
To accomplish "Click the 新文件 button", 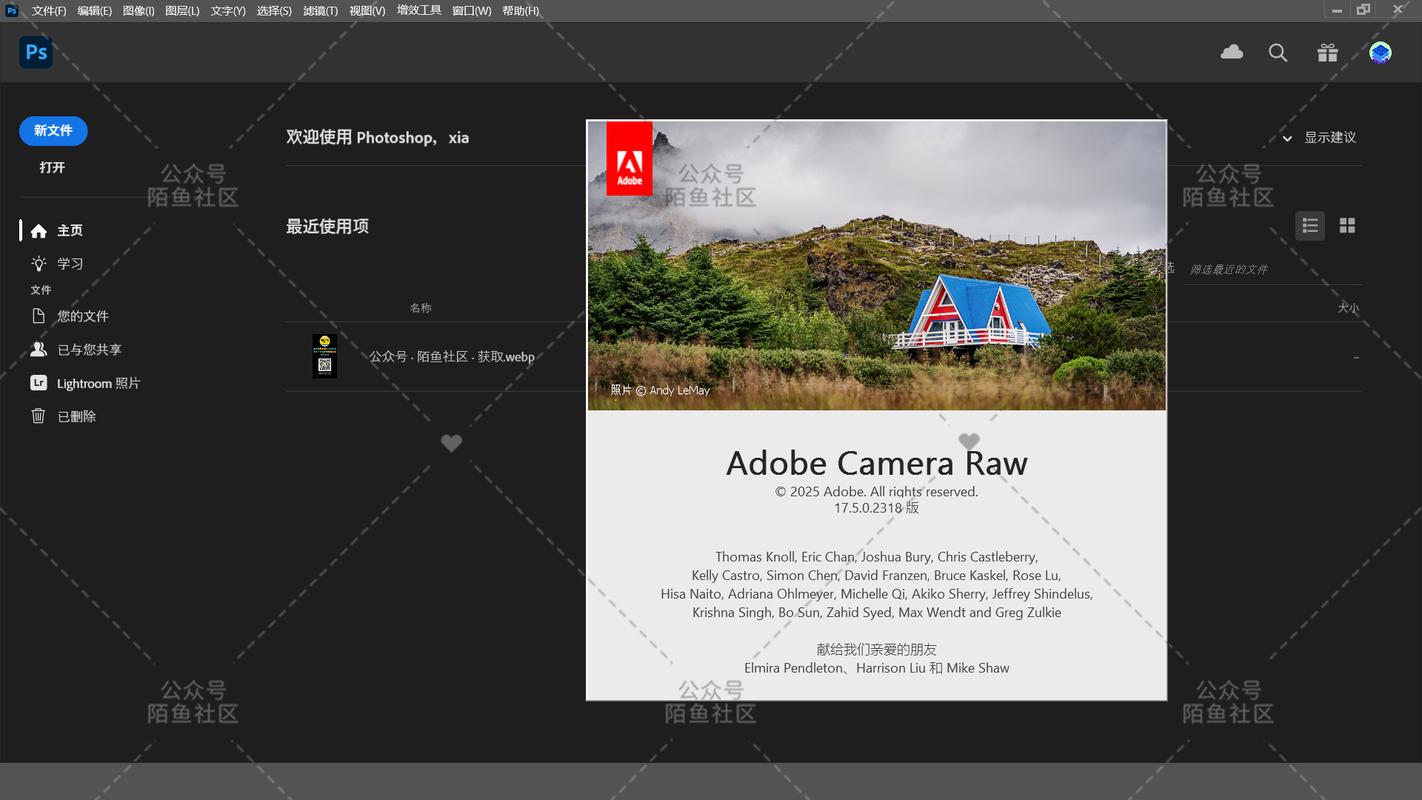I will coord(53,131).
